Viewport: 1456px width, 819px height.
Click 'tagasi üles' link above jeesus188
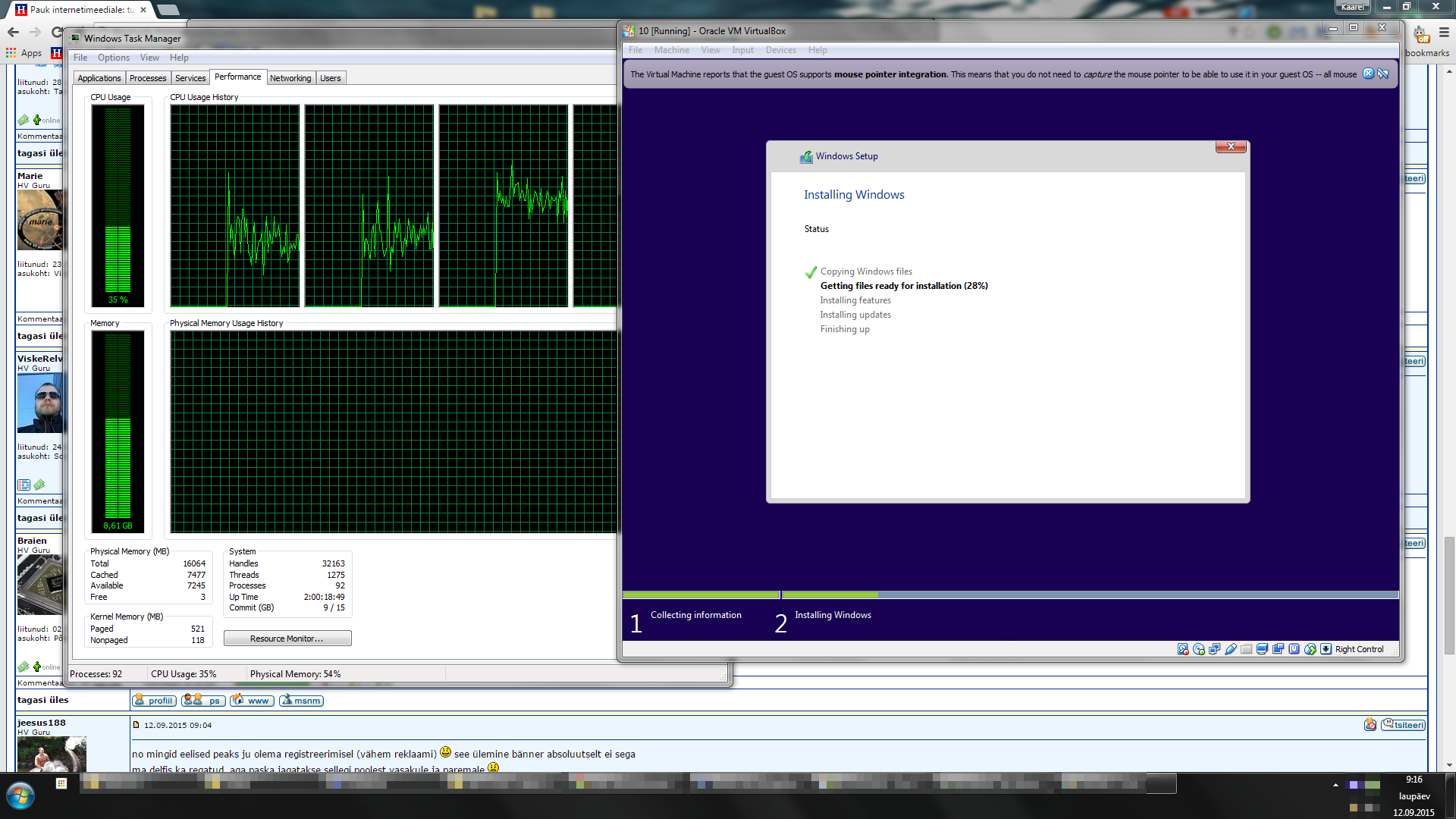pyautogui.click(x=43, y=700)
